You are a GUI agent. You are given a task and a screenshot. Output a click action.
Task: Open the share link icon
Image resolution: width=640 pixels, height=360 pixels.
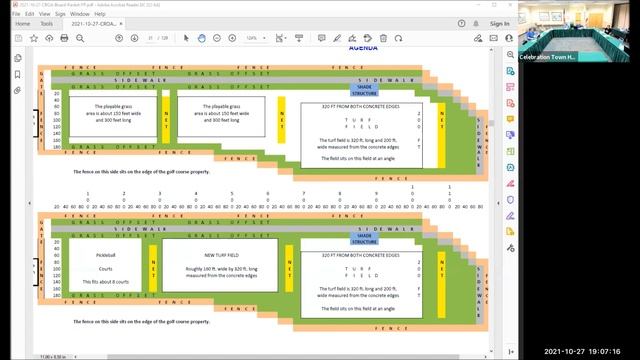[478, 38]
